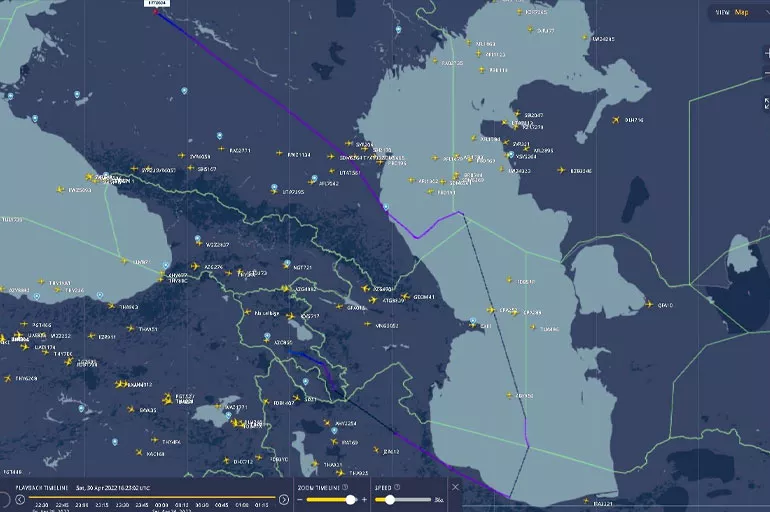Select the tracked flight label at top
The image size is (770, 512).
(157, 4)
